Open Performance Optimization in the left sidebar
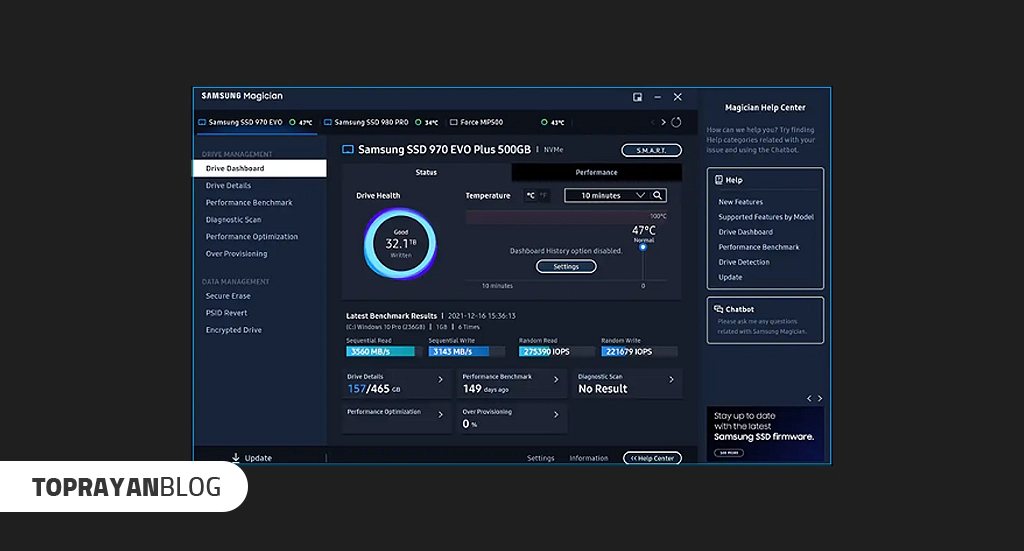The height and width of the screenshot is (551, 1024). click(x=251, y=236)
